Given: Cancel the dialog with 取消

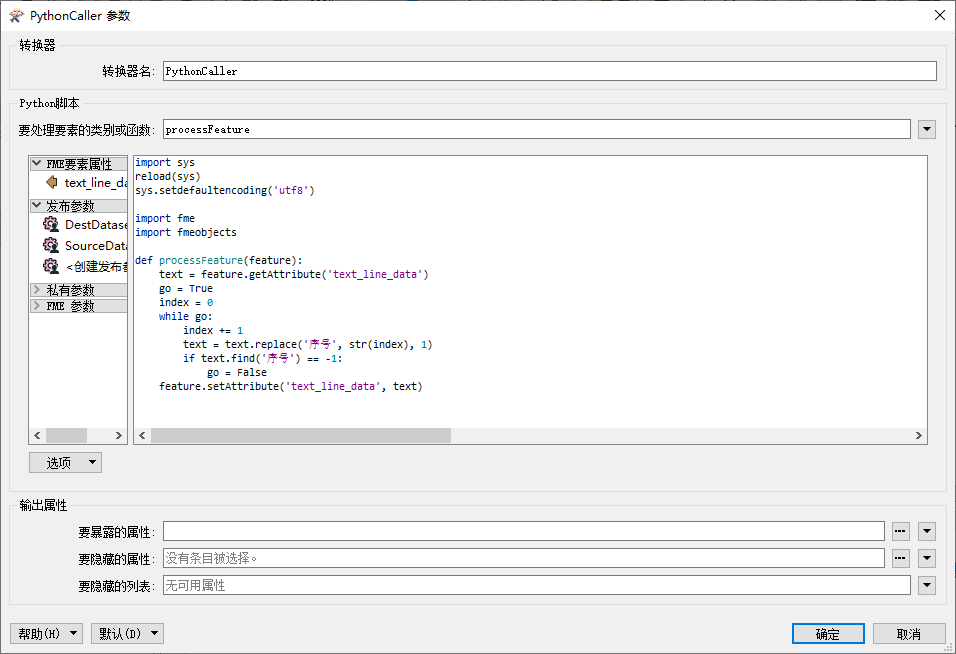Looking at the screenshot, I should tap(909, 633).
